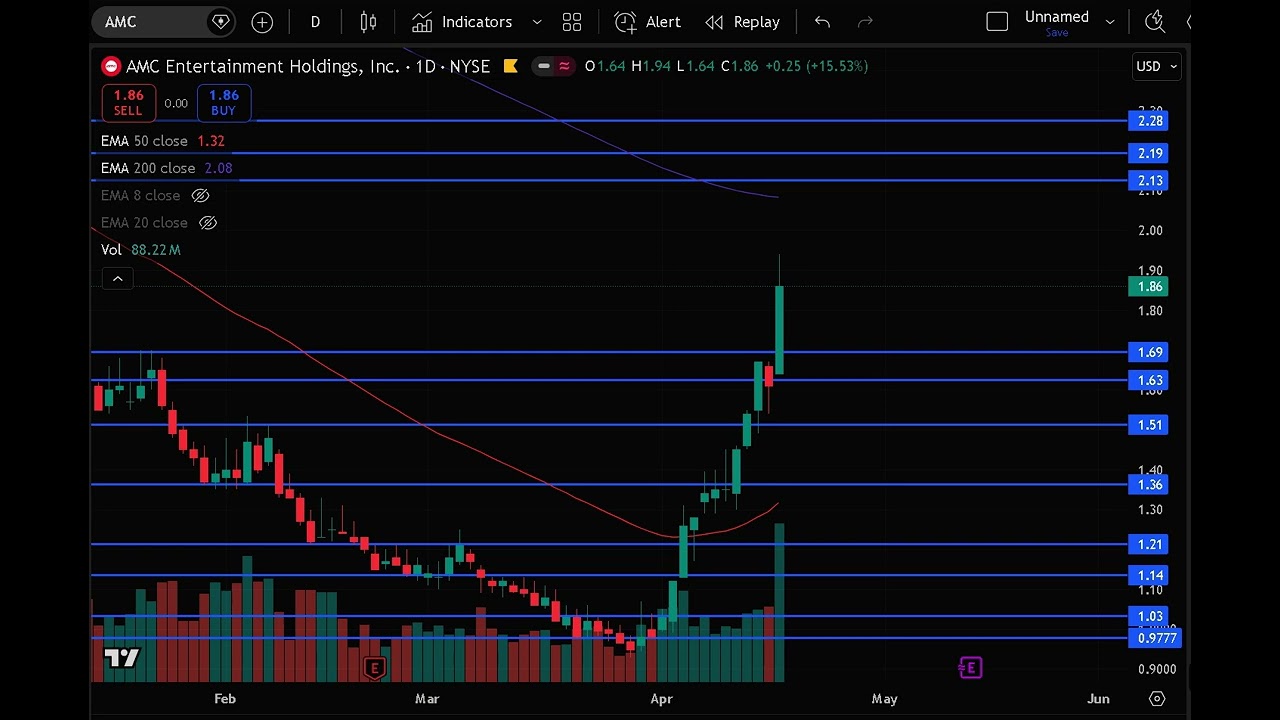Screen dimensions: 1280x720
Task: Open the USD currency dropdown
Action: coord(1157,66)
